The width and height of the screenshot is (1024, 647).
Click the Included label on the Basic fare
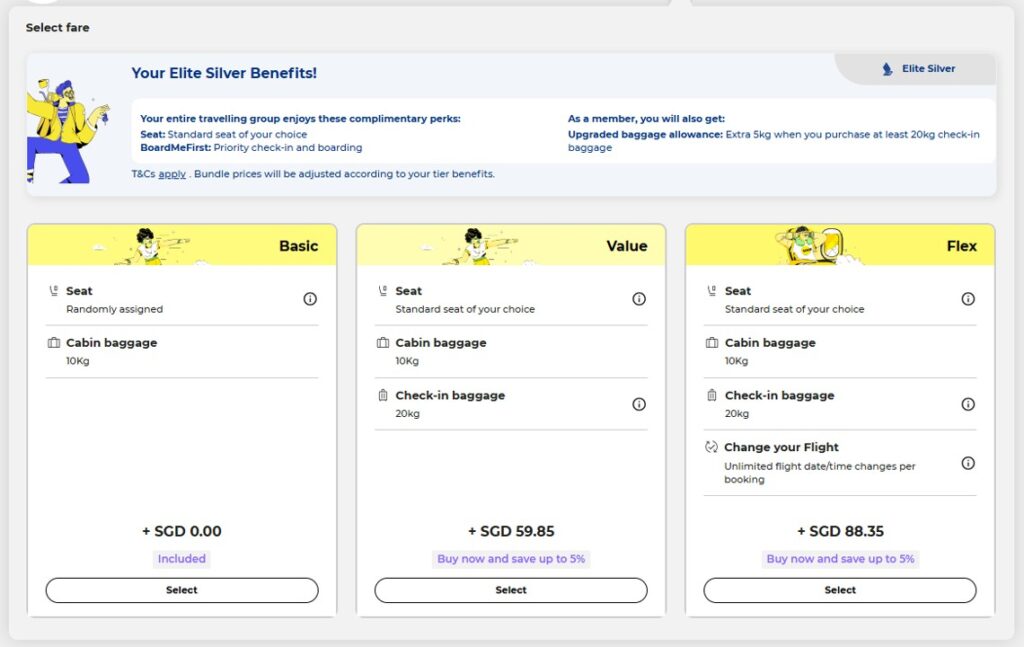181,559
